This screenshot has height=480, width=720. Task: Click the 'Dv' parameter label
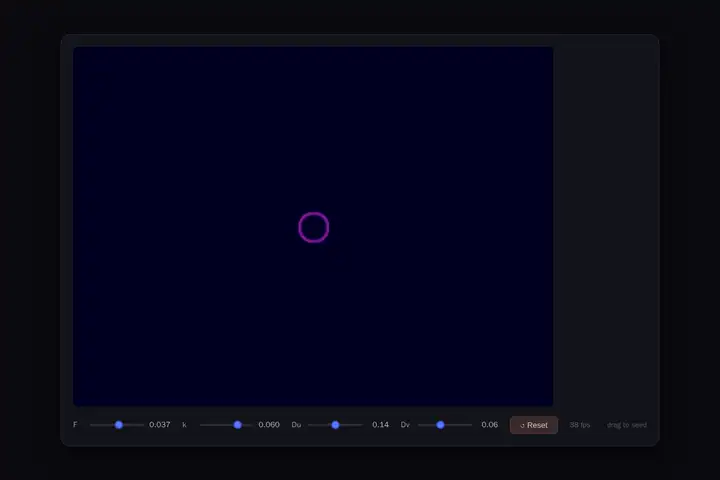405,425
